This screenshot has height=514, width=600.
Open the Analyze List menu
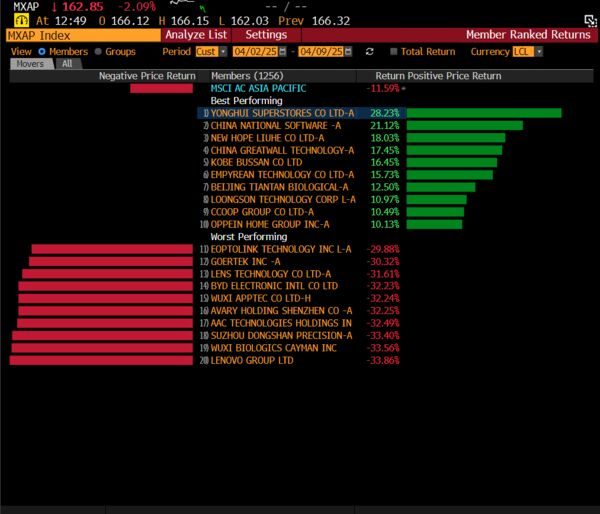pyautogui.click(x=196, y=35)
